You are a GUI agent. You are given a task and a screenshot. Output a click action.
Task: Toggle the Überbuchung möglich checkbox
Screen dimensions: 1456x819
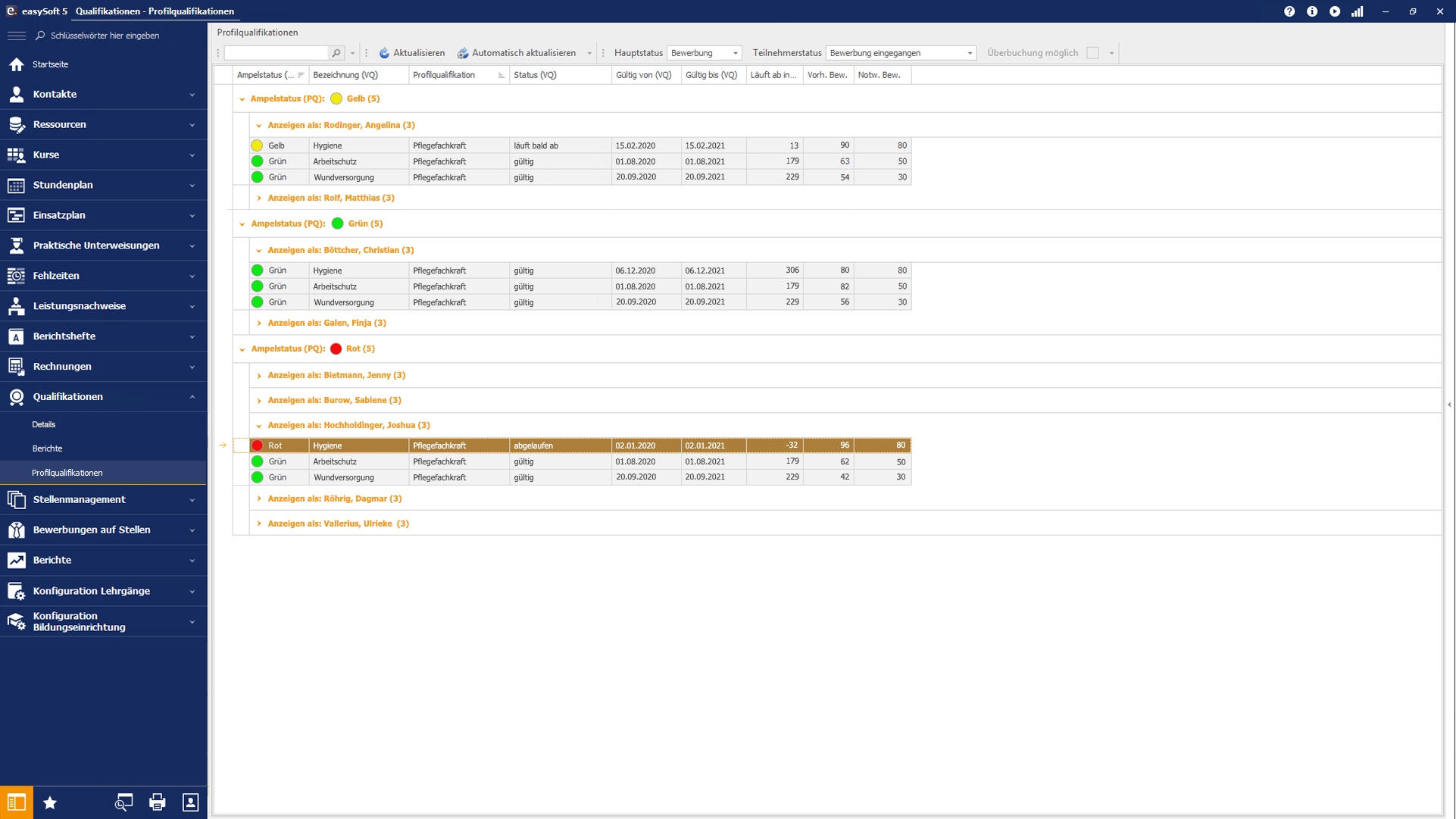coord(1092,53)
